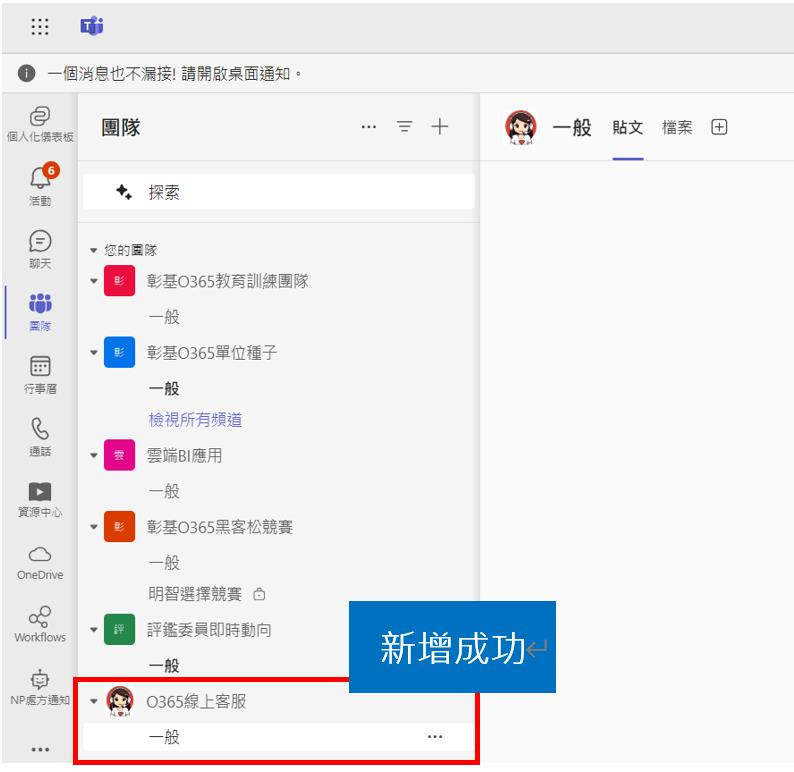The width and height of the screenshot is (794, 772).
Task: Collapse the 您的團隊 section
Action: tap(93, 250)
